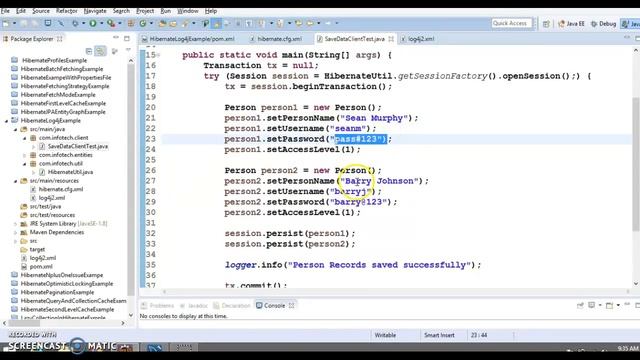640x360 pixels.
Task: Open the Edit menu
Action: 21,11
